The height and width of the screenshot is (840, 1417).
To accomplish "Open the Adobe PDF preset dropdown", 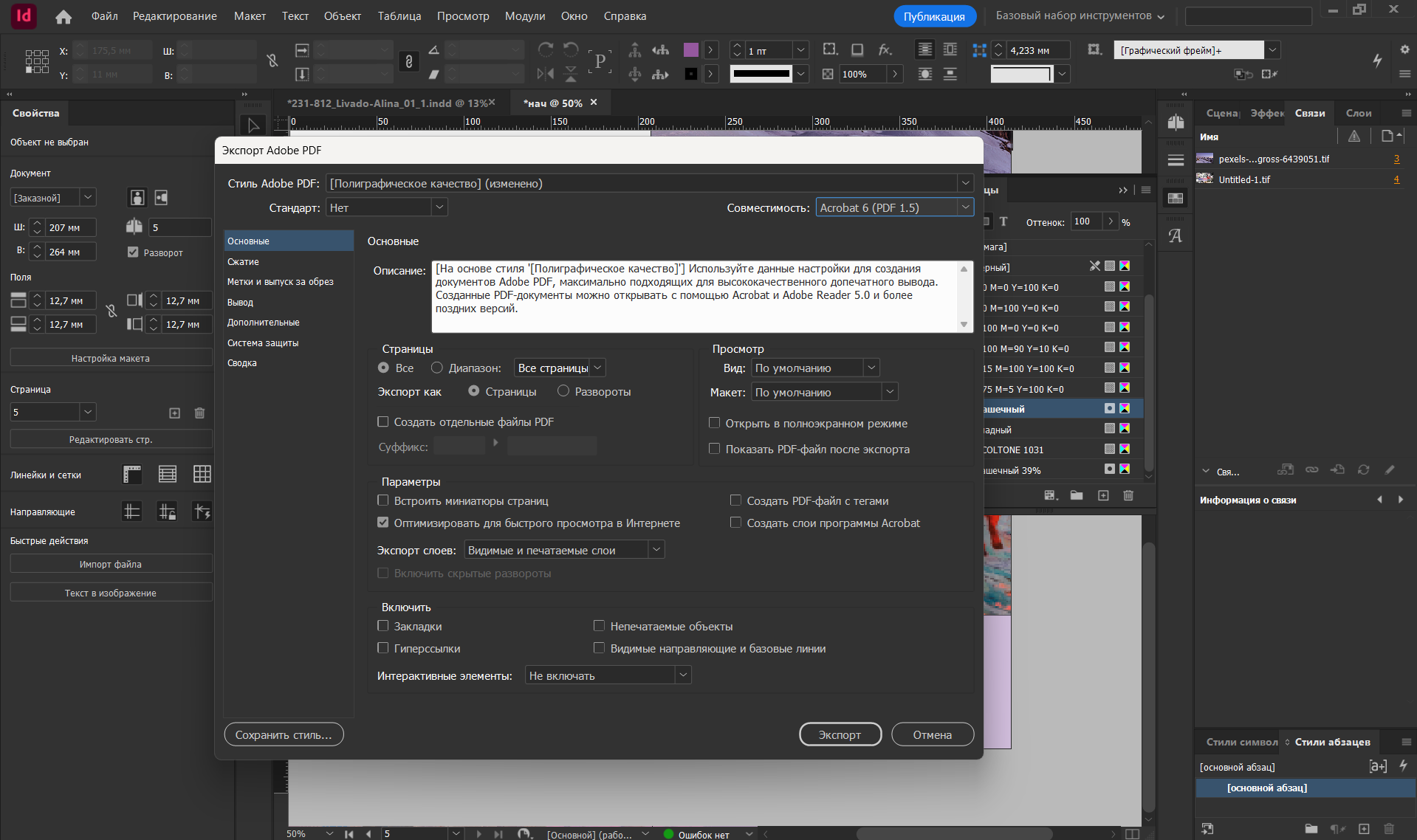I will click(650, 183).
